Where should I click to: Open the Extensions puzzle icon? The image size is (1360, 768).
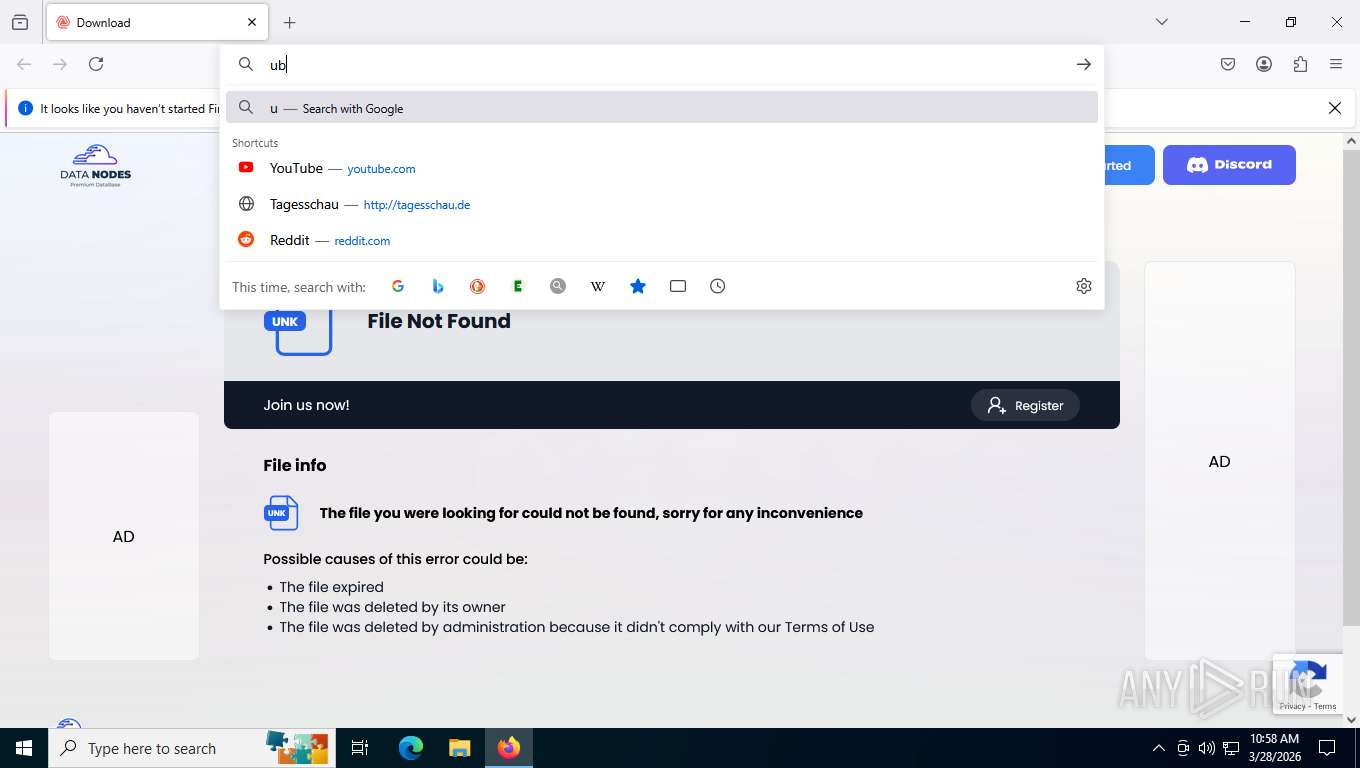1300,64
